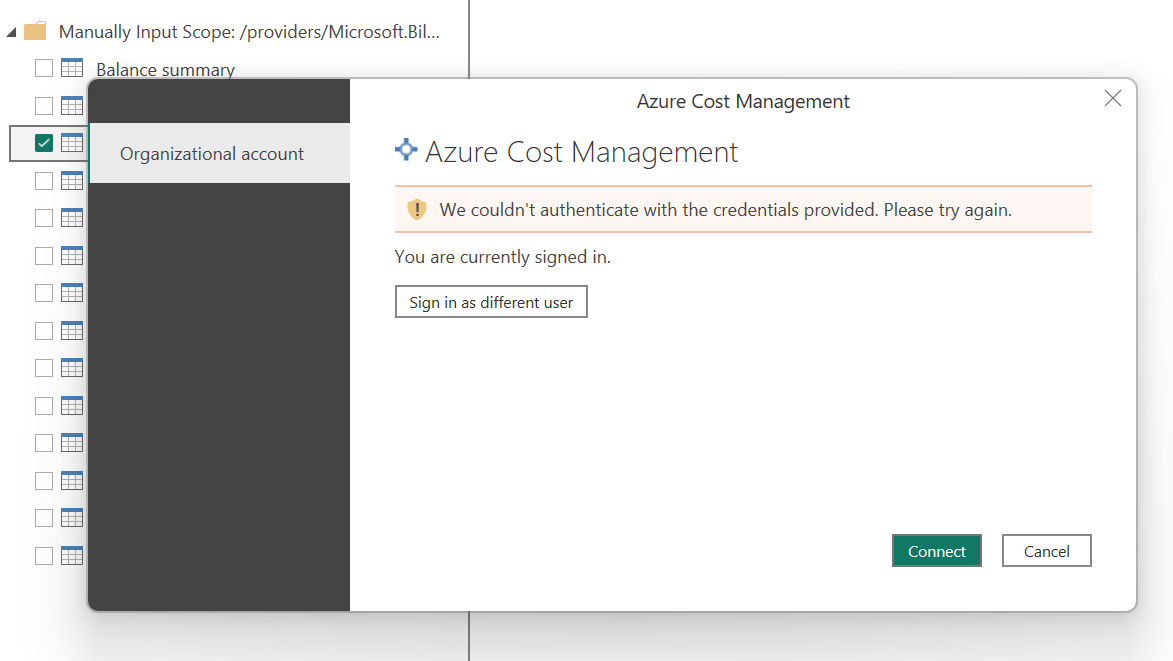Uncheck the checked table checkbox
Image resolution: width=1173 pixels, height=661 pixels.
[x=44, y=143]
